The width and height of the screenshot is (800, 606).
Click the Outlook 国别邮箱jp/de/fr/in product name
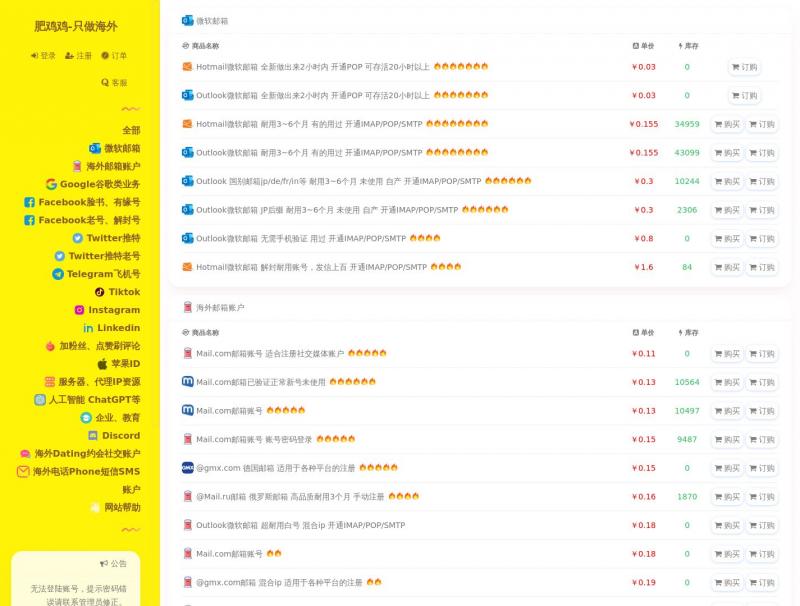click(338, 181)
